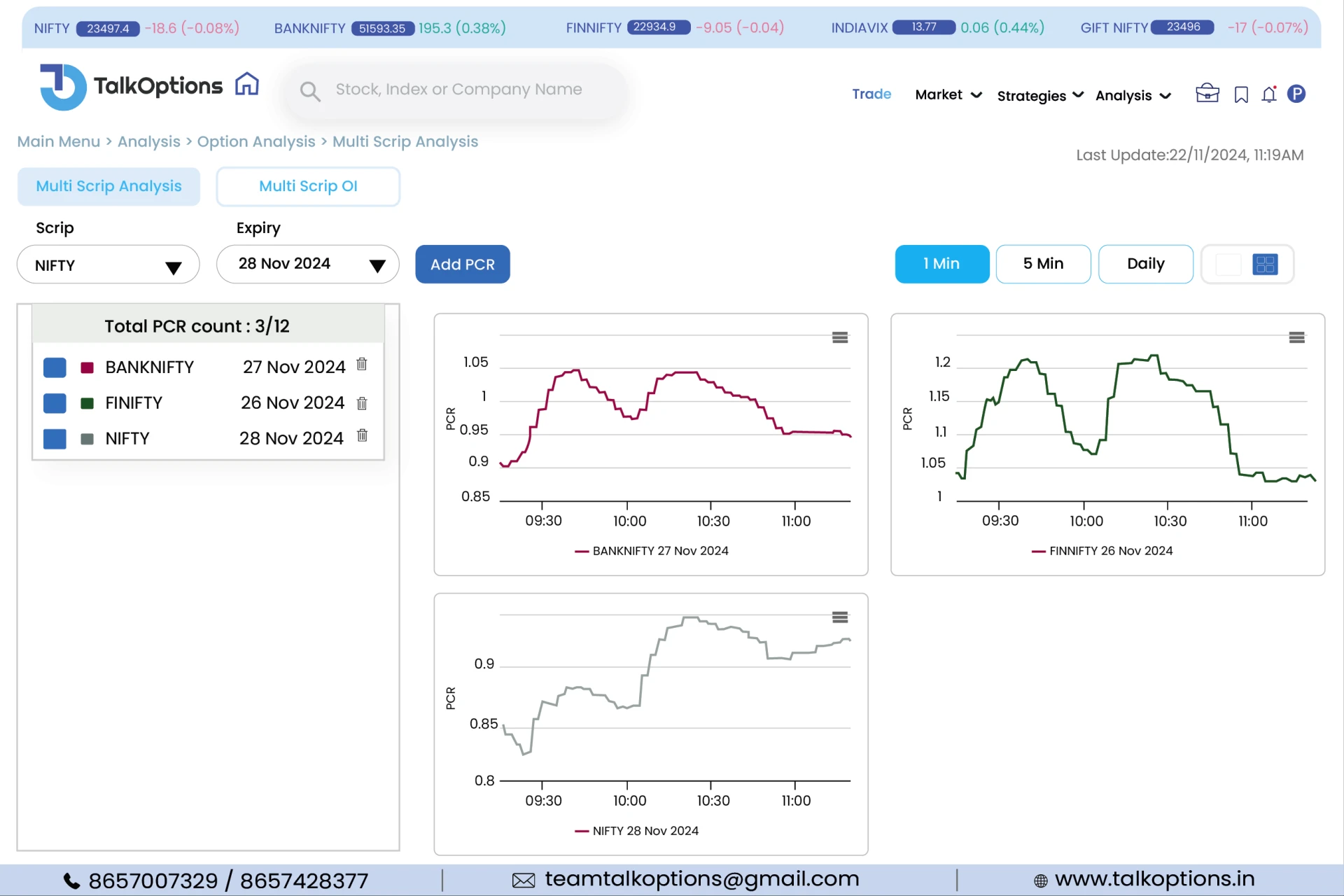Open the Expiry dropdown showing 28 Nov 2024
The width and height of the screenshot is (1344, 896).
coord(307,264)
